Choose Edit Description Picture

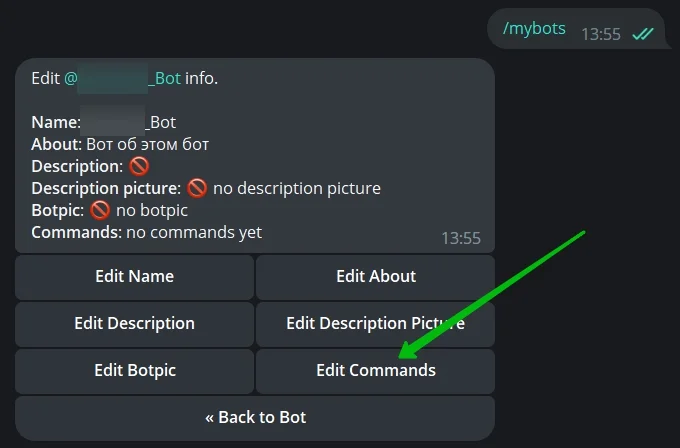coord(375,324)
